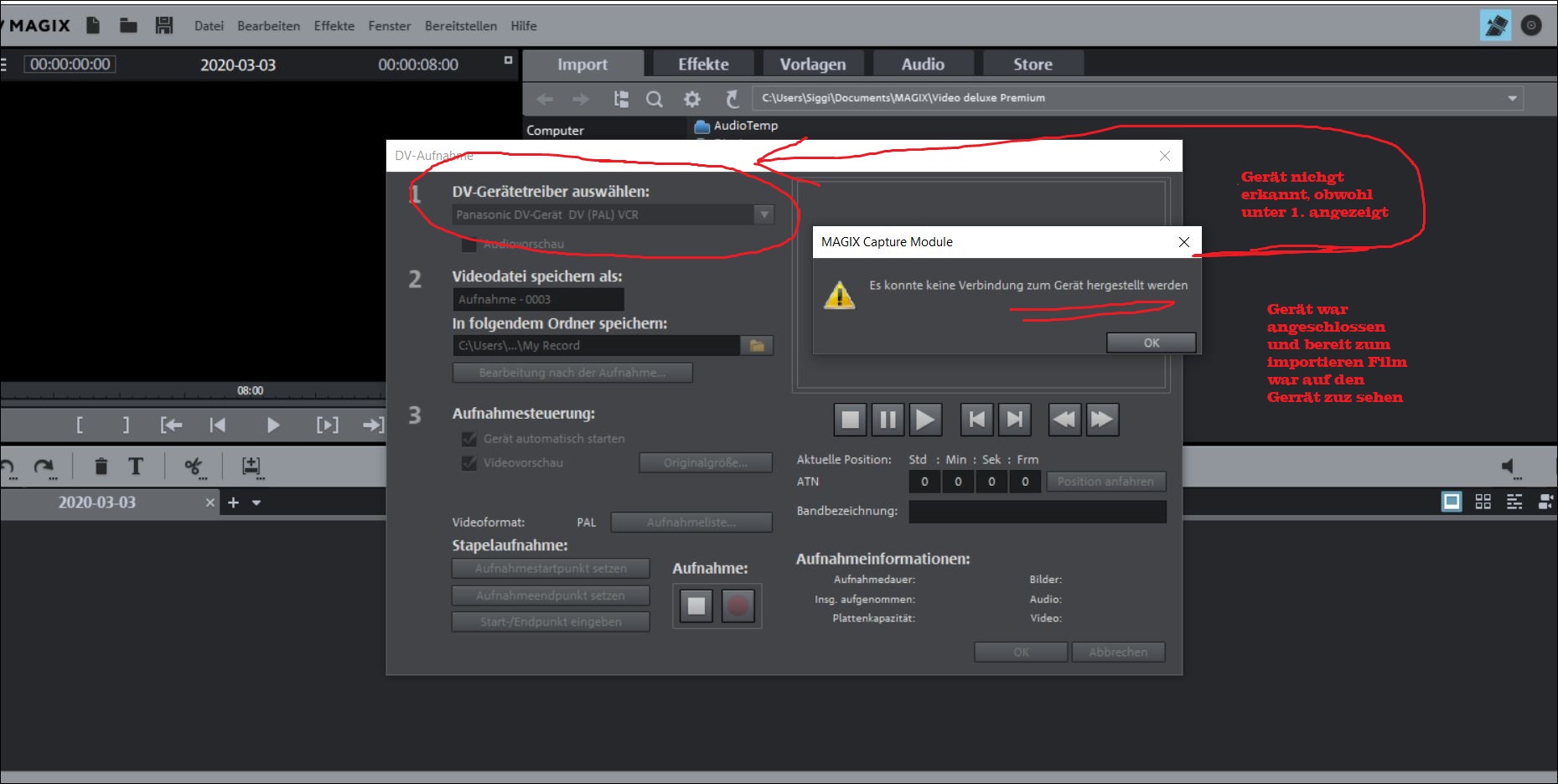The width and height of the screenshot is (1558, 784).
Task: Redo the last action in the timeline toolbar
Action: coord(44,467)
